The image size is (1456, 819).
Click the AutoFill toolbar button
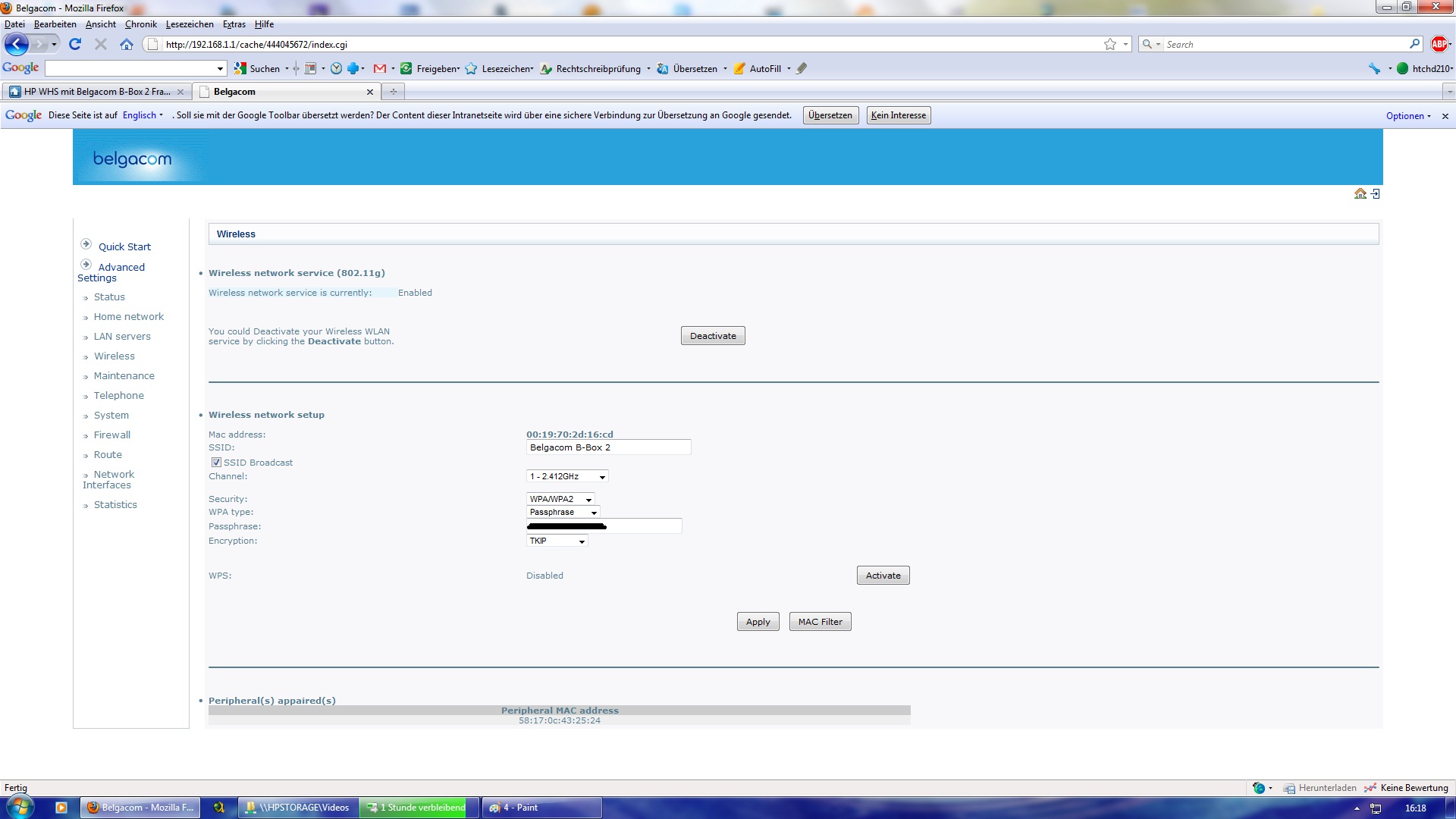tap(758, 68)
